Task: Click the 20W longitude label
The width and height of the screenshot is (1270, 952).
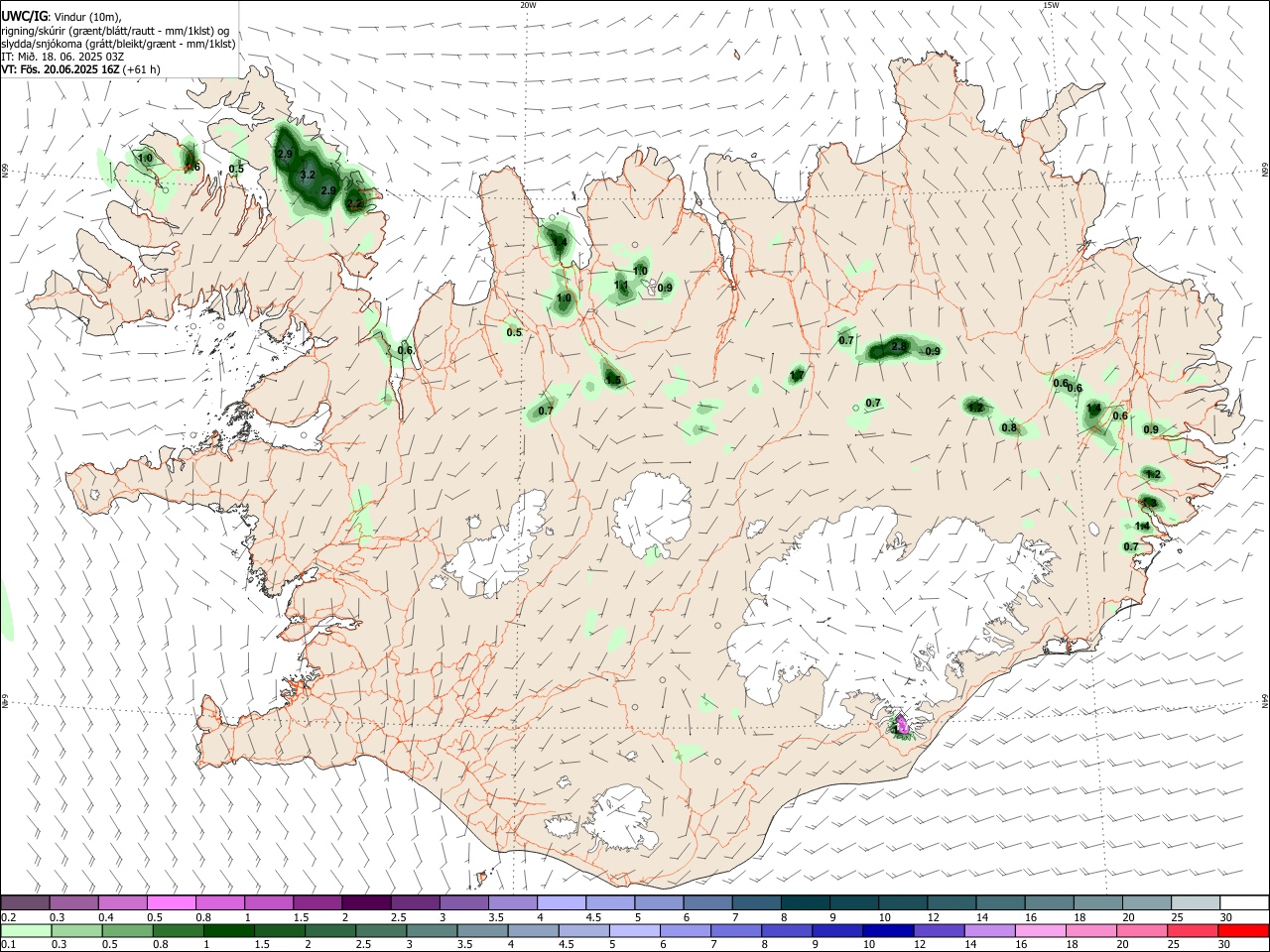Action: [x=528, y=5]
